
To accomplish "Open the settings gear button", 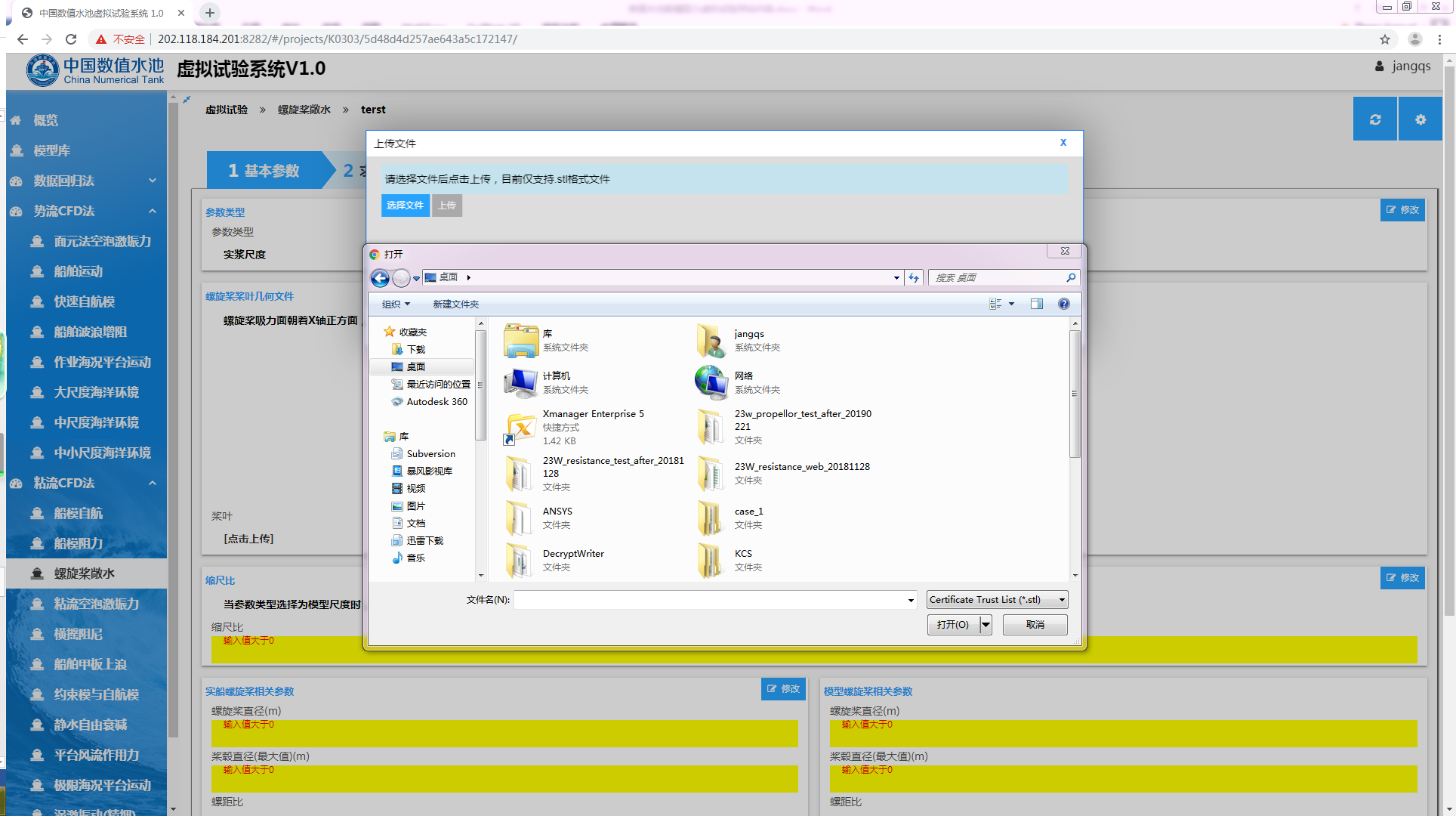I will (1420, 119).
